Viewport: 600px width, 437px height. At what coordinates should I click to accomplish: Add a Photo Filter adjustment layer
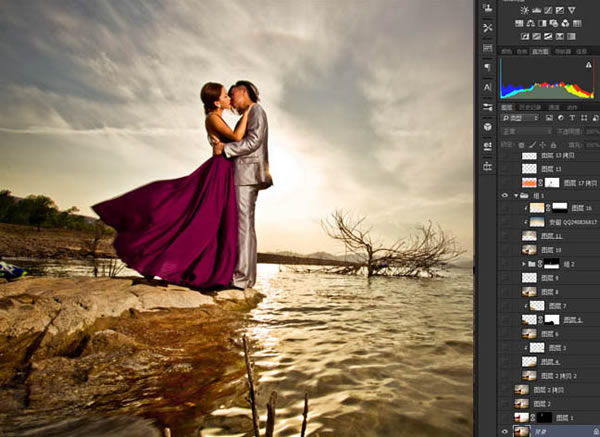(554, 23)
